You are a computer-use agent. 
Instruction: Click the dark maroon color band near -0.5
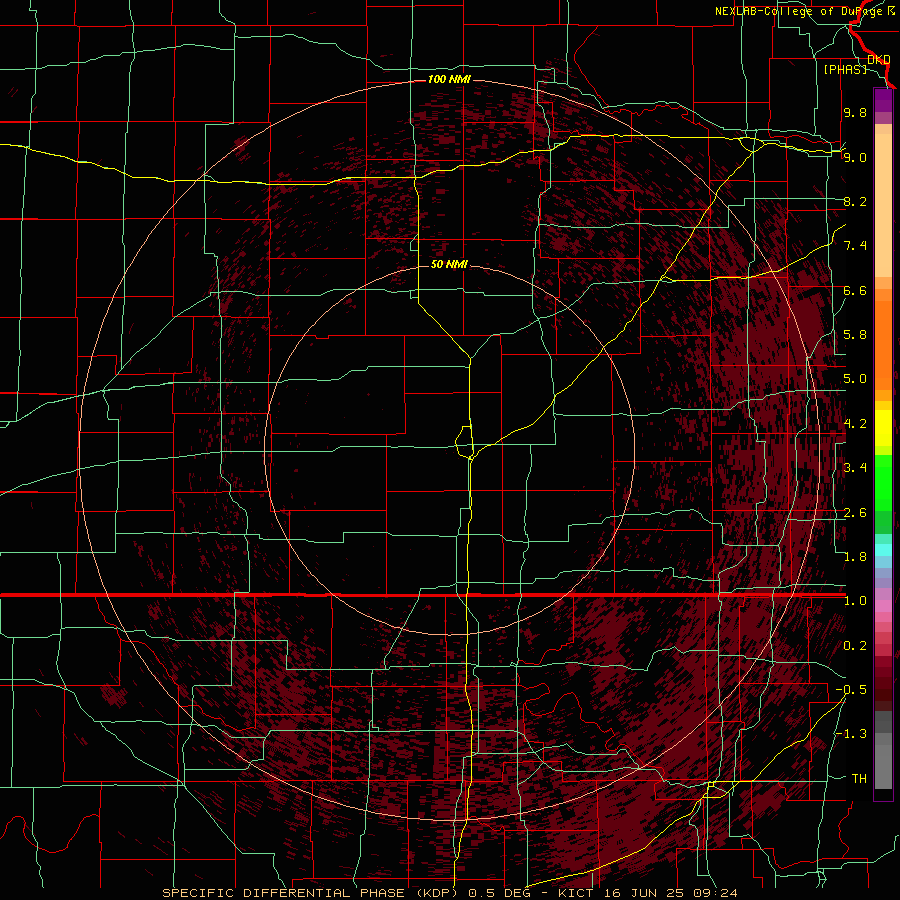click(x=883, y=690)
